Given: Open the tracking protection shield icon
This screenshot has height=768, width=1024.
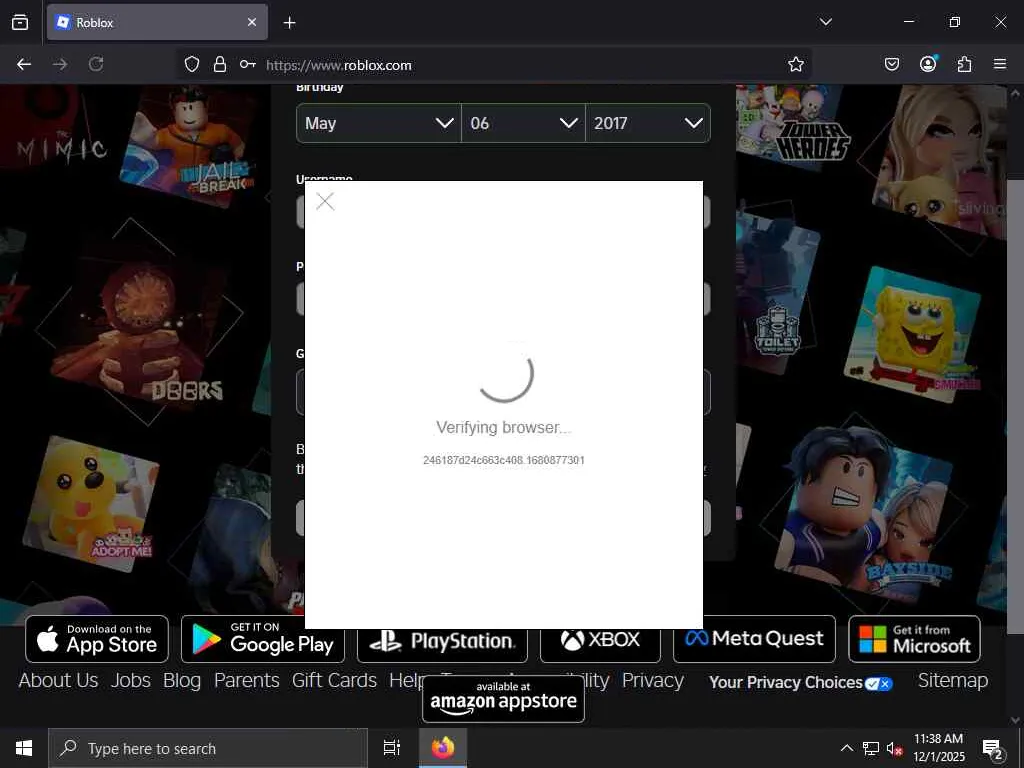Looking at the screenshot, I should click(x=191, y=64).
